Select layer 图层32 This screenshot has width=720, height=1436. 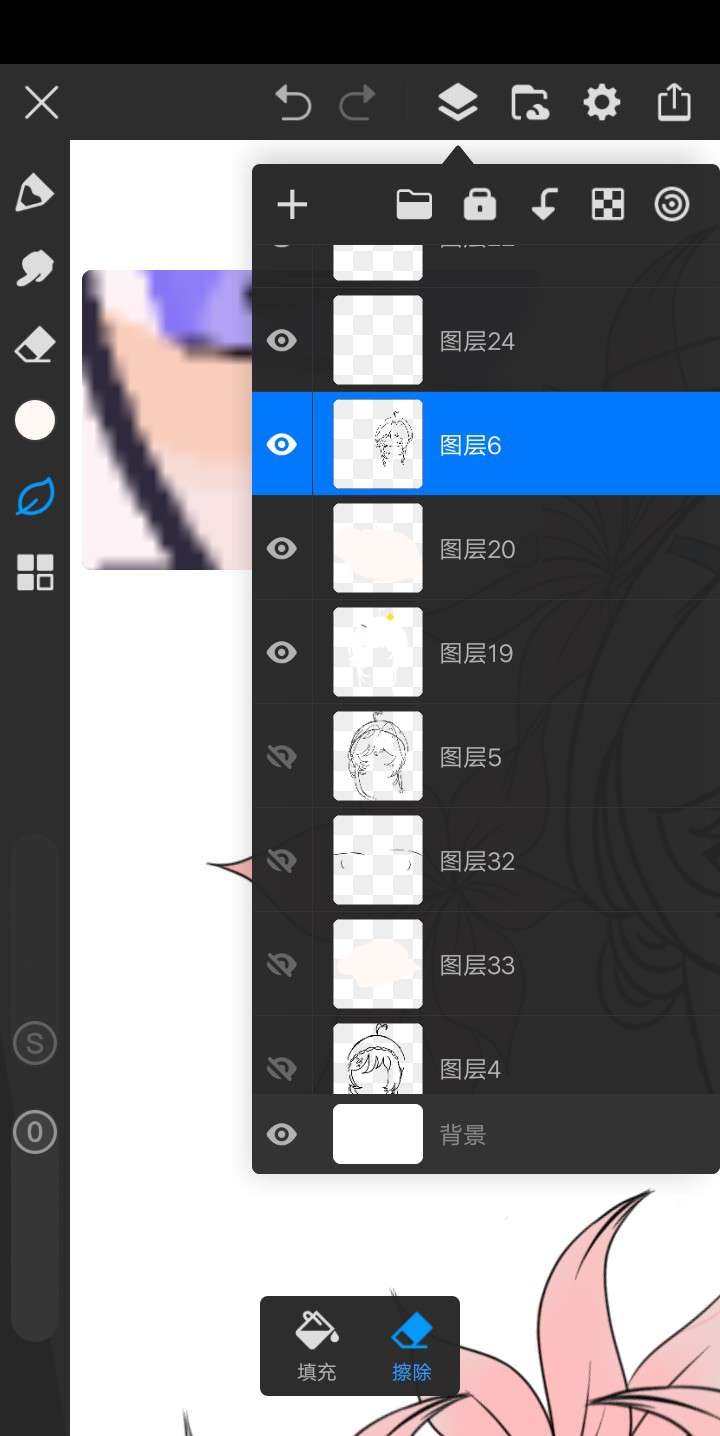[520, 861]
